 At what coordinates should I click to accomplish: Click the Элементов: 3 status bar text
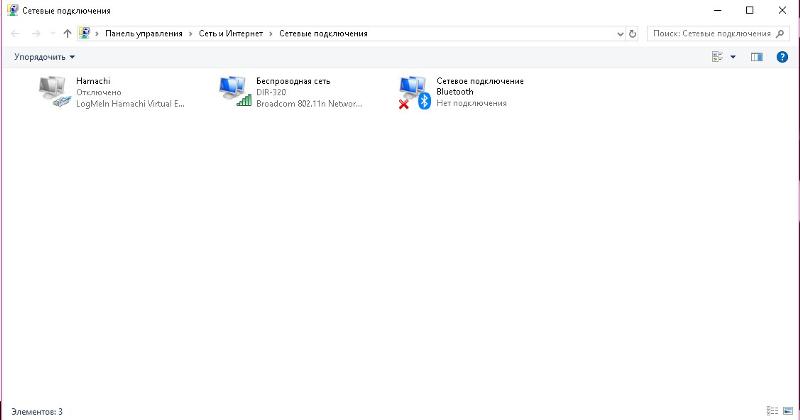[37, 411]
